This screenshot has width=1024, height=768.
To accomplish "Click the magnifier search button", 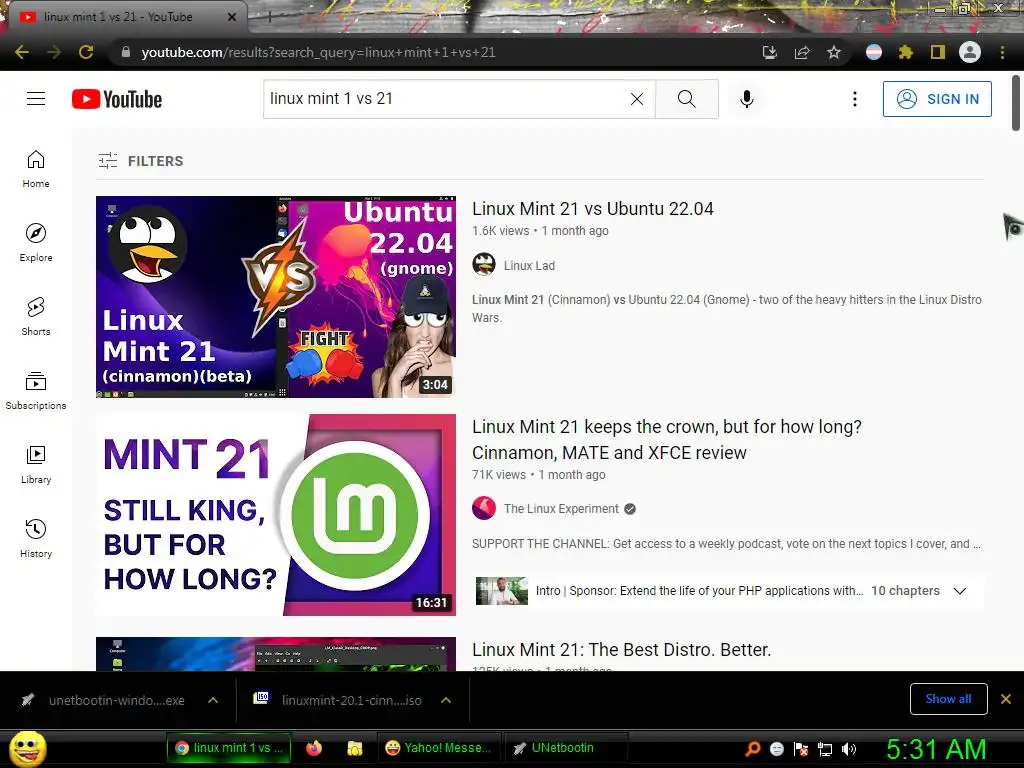I will pyautogui.click(x=686, y=99).
